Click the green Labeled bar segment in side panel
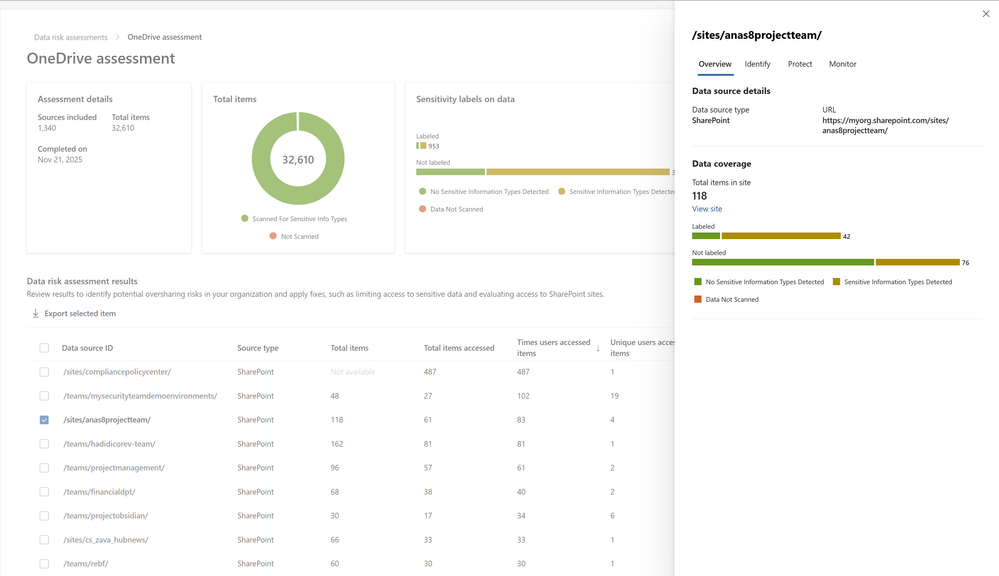Screen dimensions: 999x576 tap(706, 236)
